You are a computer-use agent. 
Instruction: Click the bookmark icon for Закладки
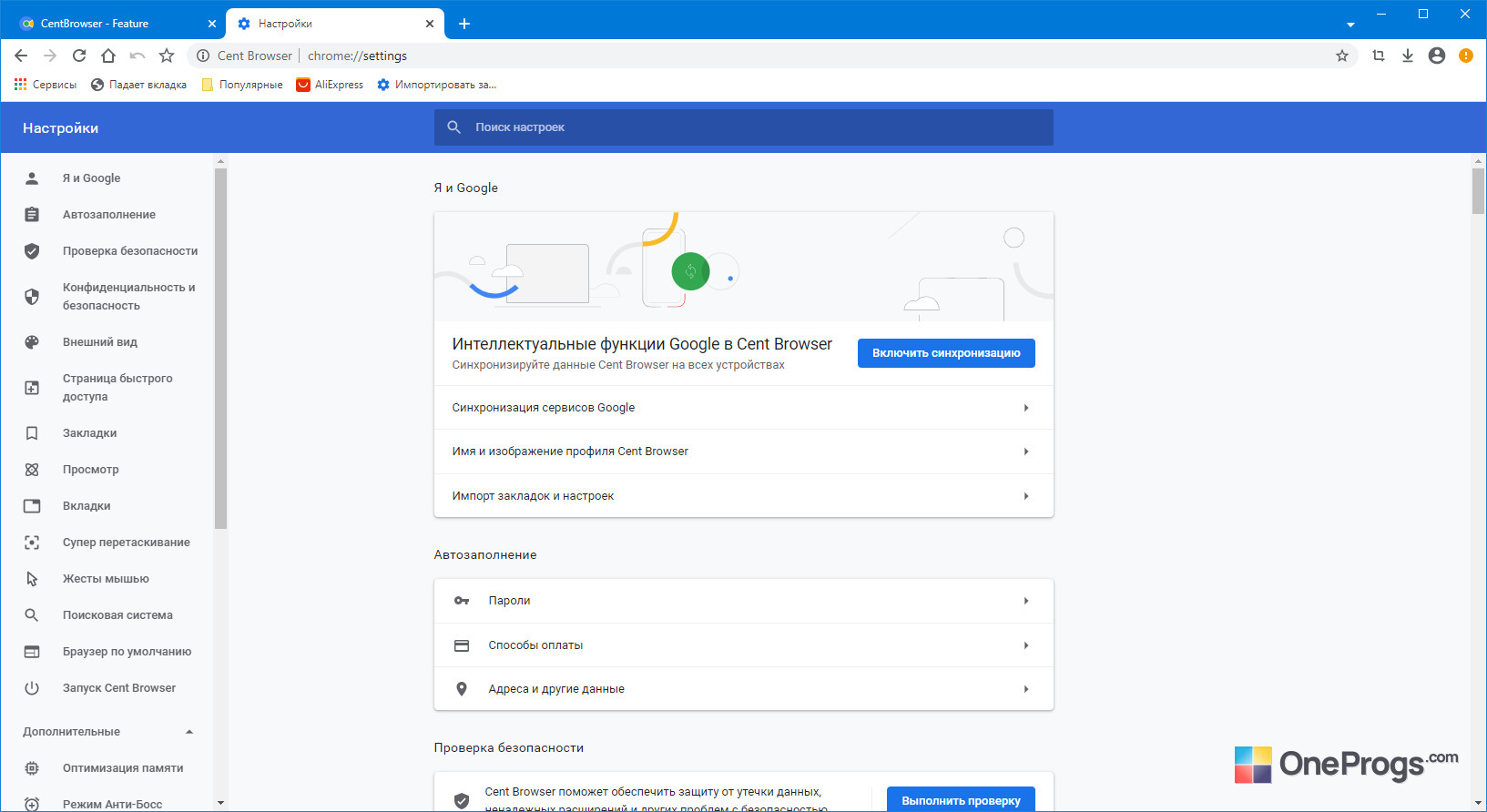click(x=32, y=433)
